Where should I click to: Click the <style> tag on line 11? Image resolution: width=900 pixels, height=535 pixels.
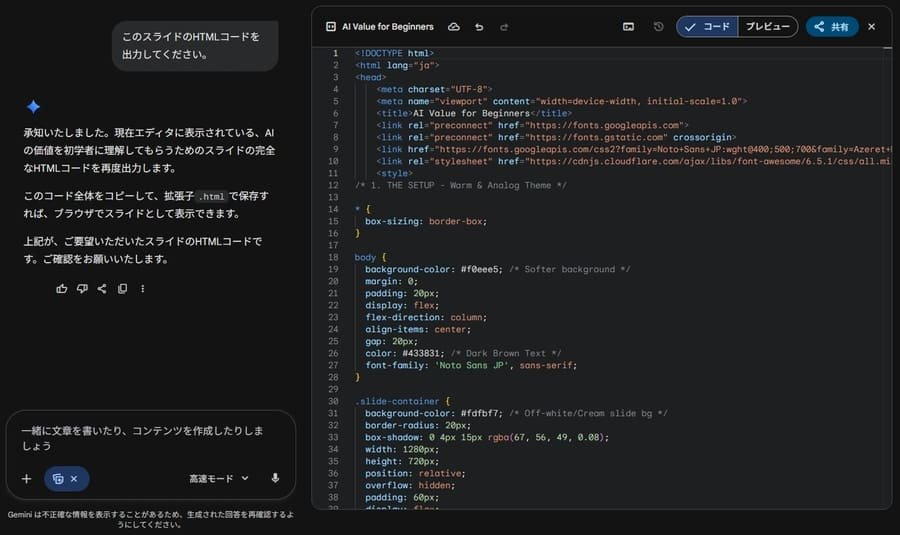click(394, 173)
